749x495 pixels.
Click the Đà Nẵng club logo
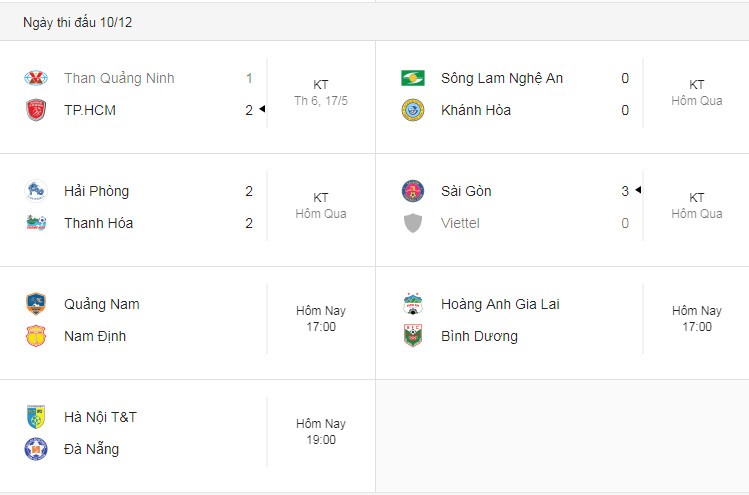(x=36, y=449)
